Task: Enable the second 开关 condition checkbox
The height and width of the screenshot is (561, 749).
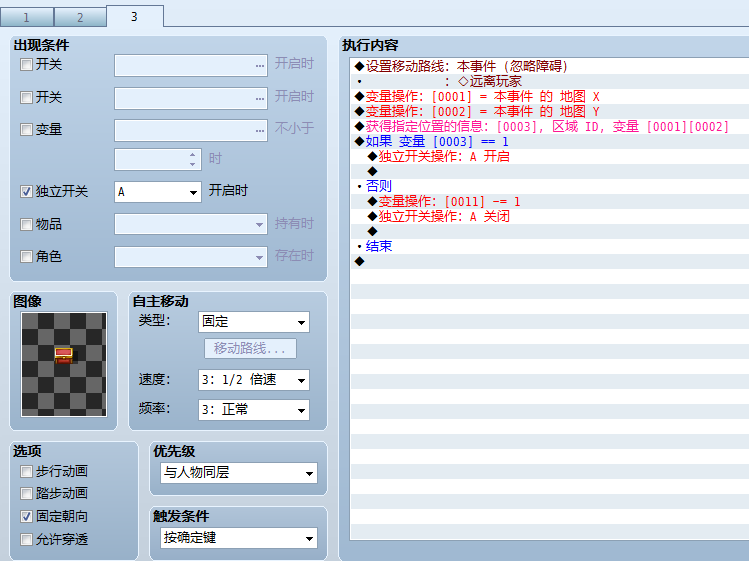Action: coord(26,97)
